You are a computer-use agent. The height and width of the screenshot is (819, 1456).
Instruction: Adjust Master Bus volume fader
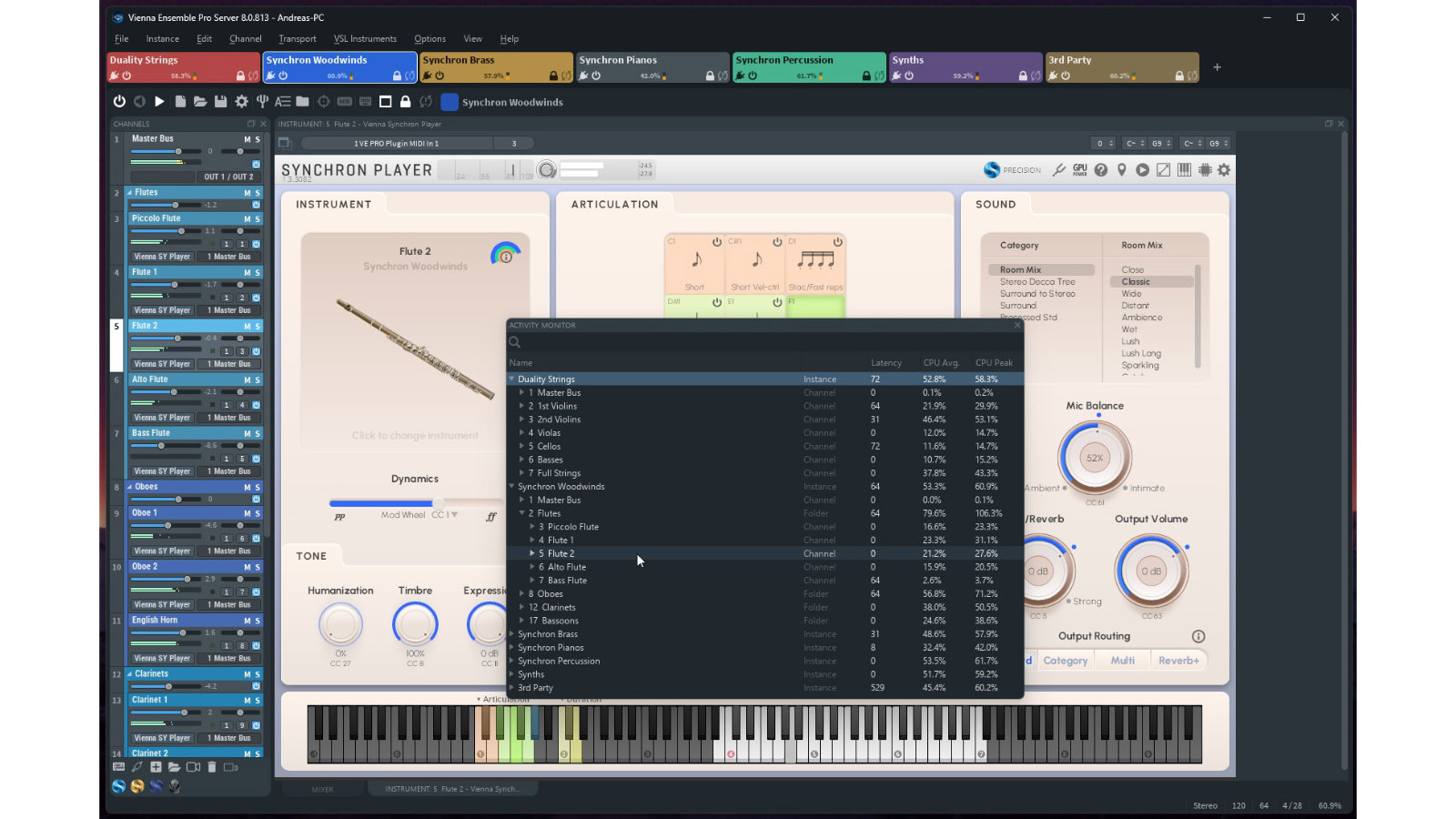166,151
